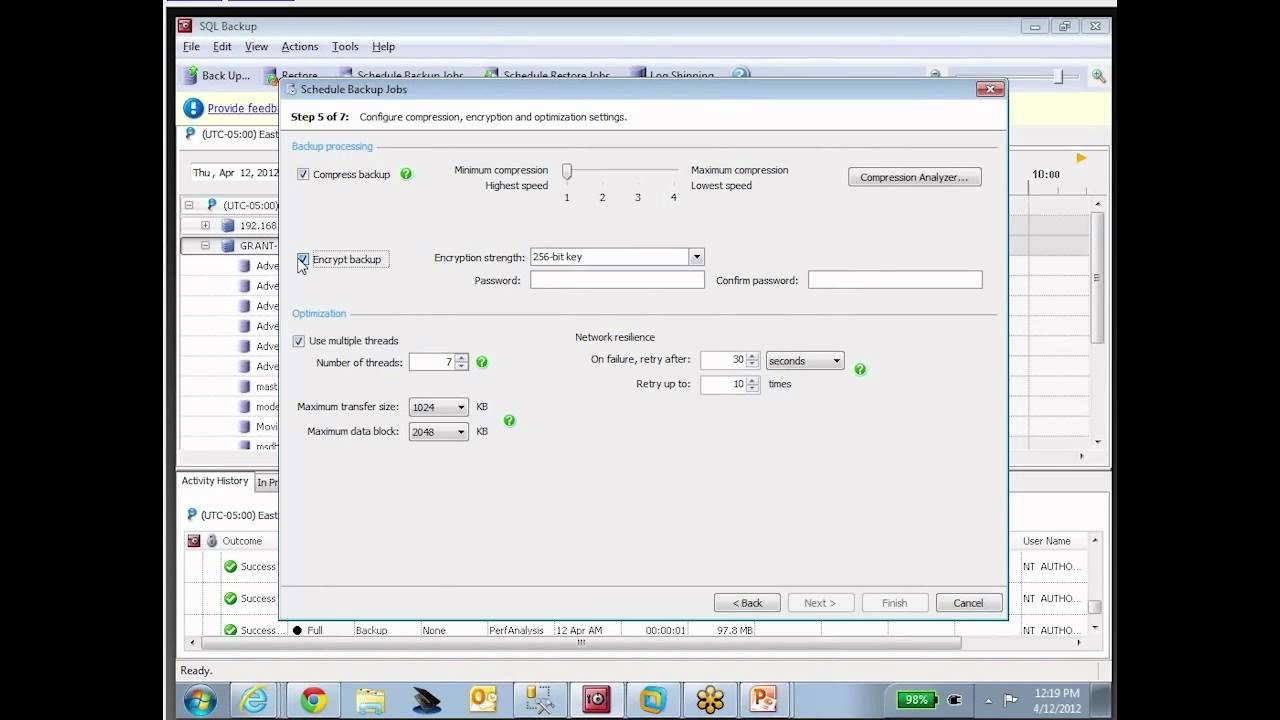Open help icon beside transfer size settings
Screen dimensions: 1280x720
pos(509,421)
